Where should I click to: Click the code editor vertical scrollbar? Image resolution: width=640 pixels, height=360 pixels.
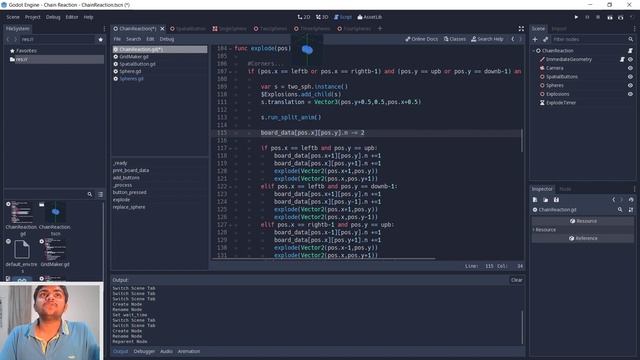(522, 140)
